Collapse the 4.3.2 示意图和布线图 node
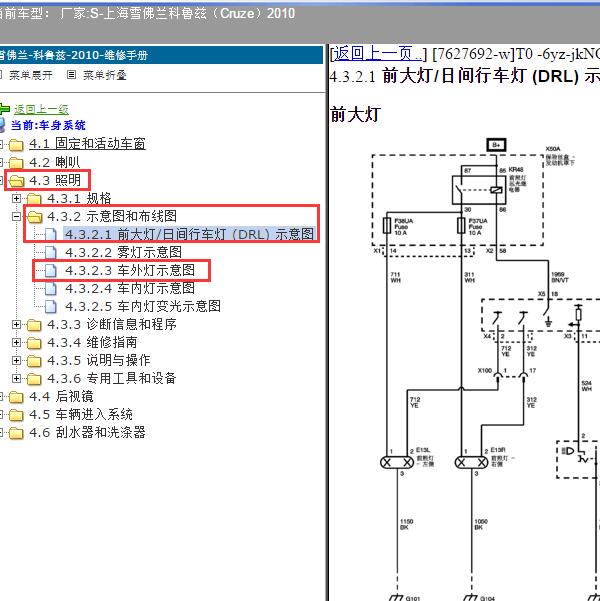The image size is (600, 601). pos(16,217)
